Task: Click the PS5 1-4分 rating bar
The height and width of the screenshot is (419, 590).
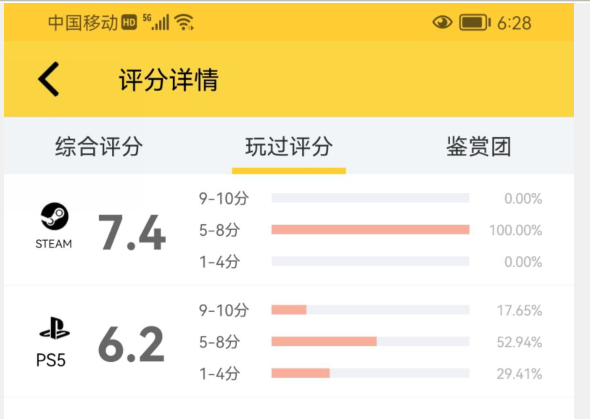Action: 370,373
